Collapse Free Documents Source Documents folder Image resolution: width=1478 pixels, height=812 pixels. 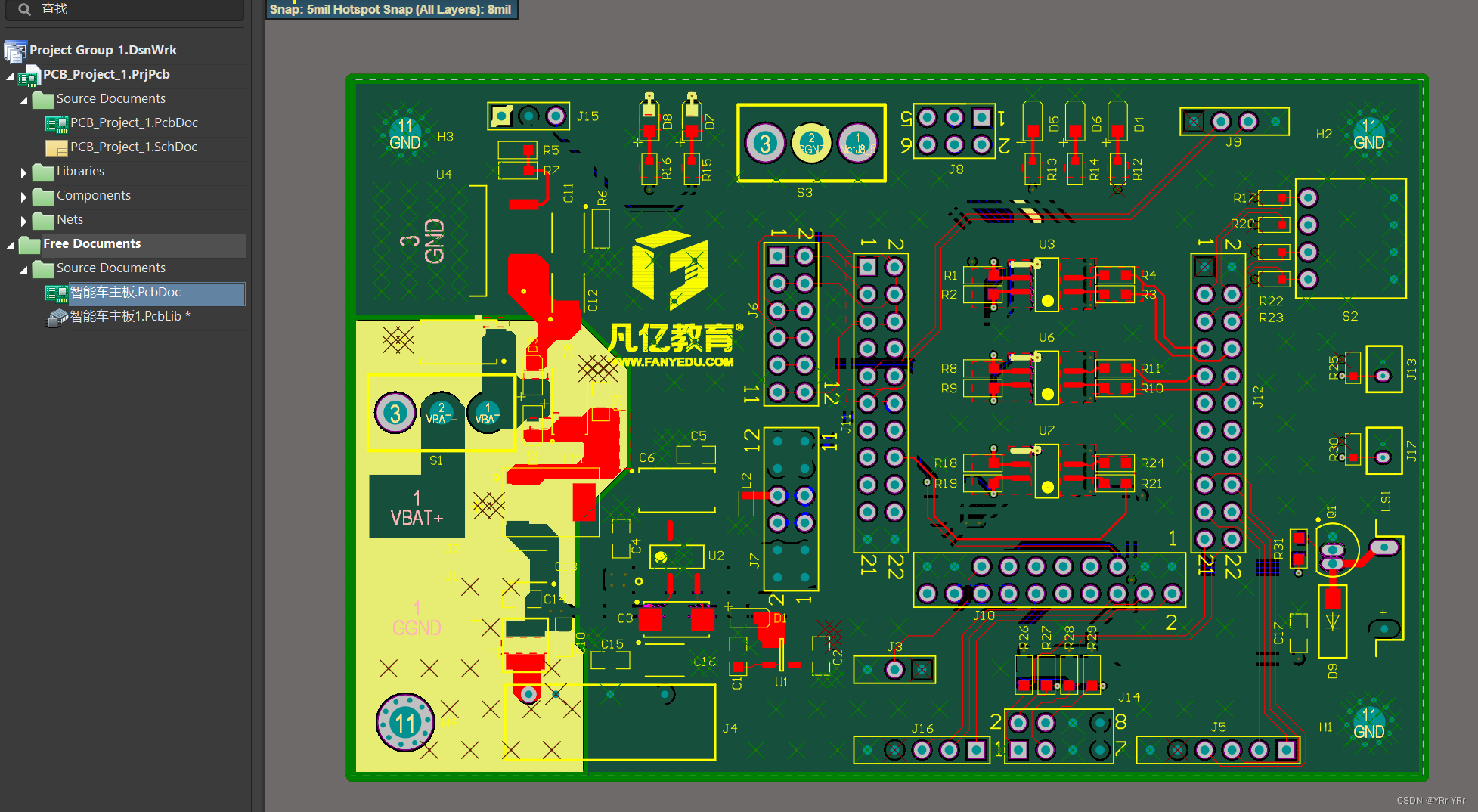tap(23, 269)
